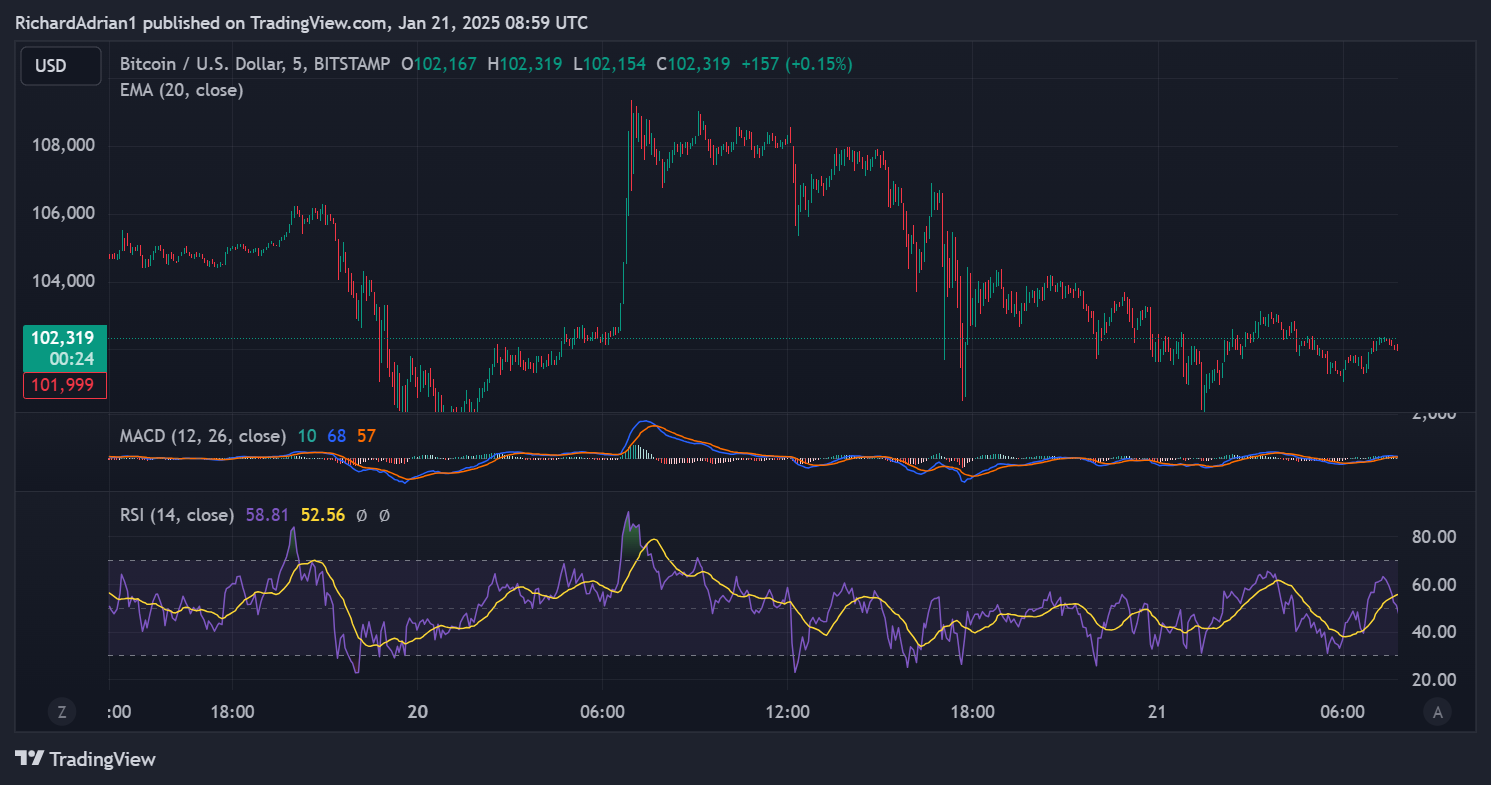Click the RSI (14, close) legend
The height and width of the screenshot is (785, 1491).
(x=177, y=515)
